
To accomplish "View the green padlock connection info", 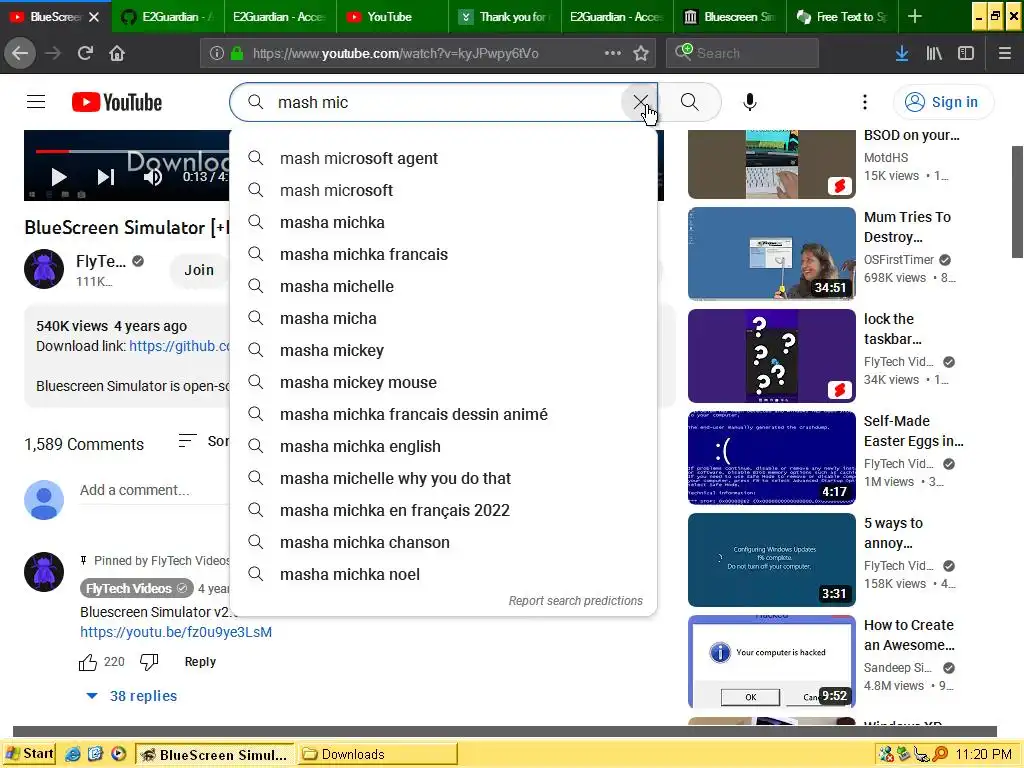I will 237,54.
